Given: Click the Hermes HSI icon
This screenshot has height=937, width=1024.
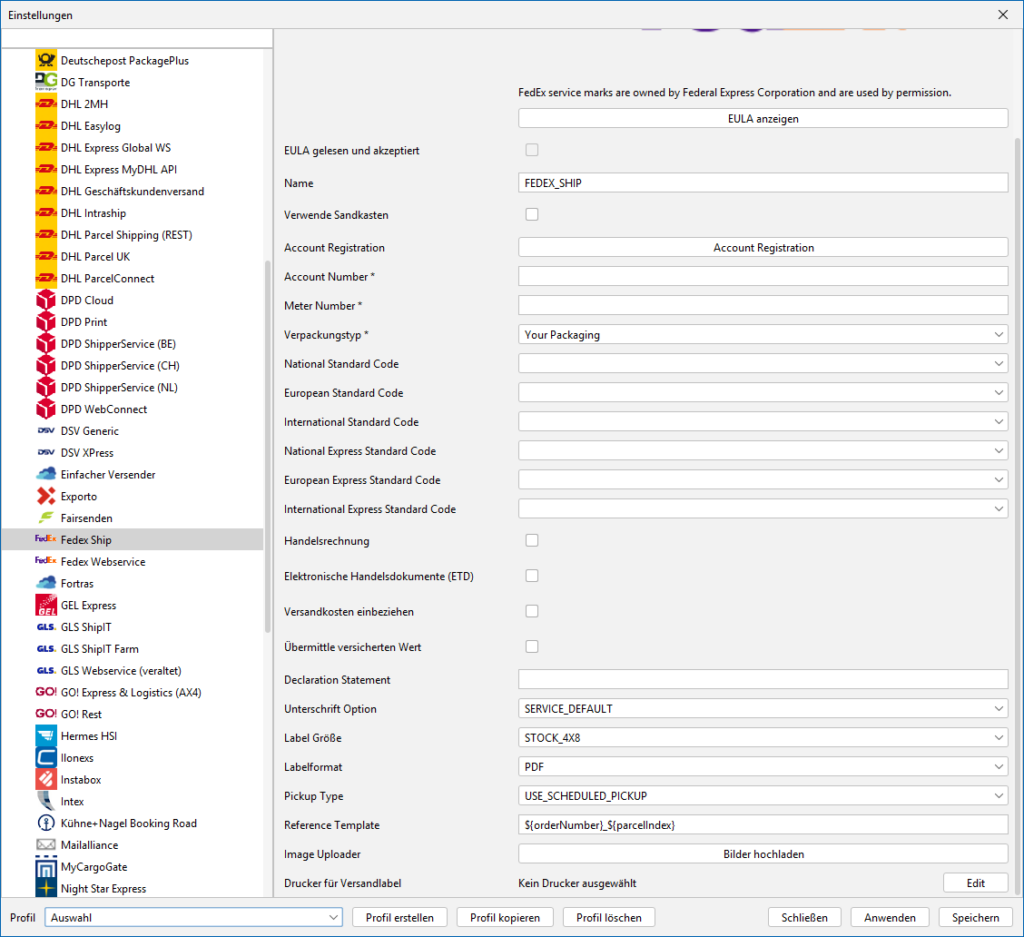Looking at the screenshot, I should (45, 736).
